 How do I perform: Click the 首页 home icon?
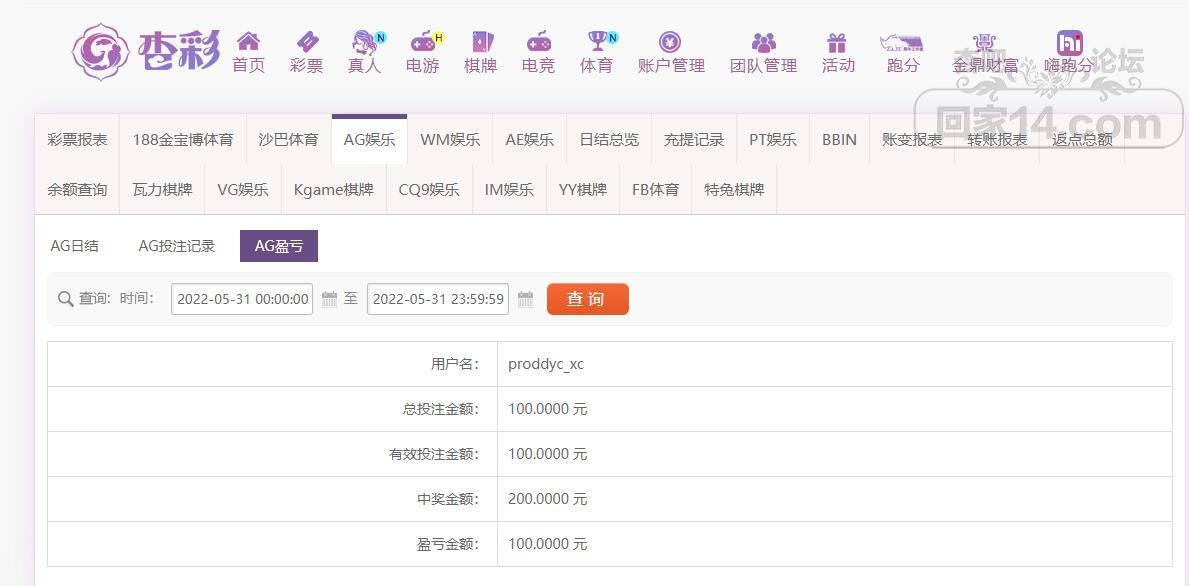click(248, 42)
